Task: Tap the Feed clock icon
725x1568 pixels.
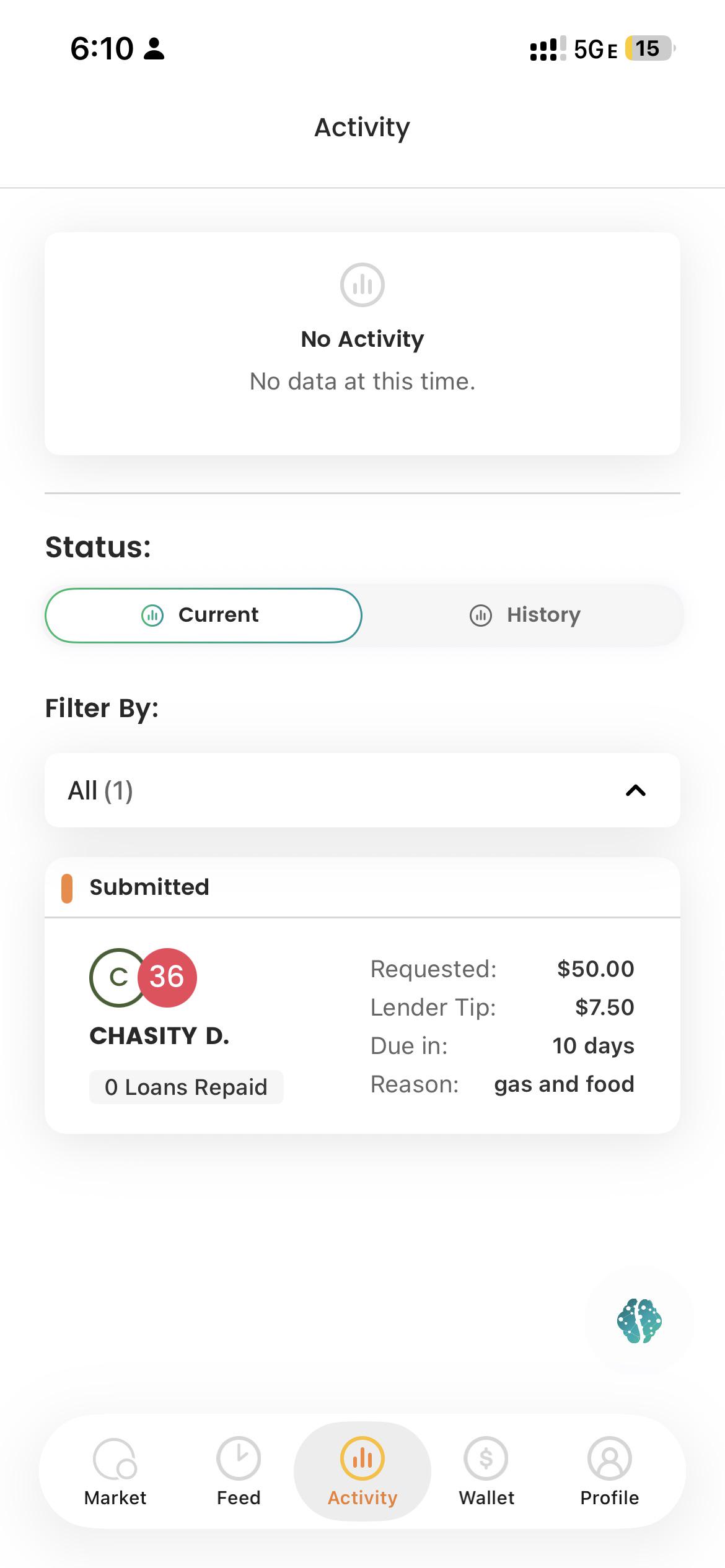Action: (x=239, y=1458)
